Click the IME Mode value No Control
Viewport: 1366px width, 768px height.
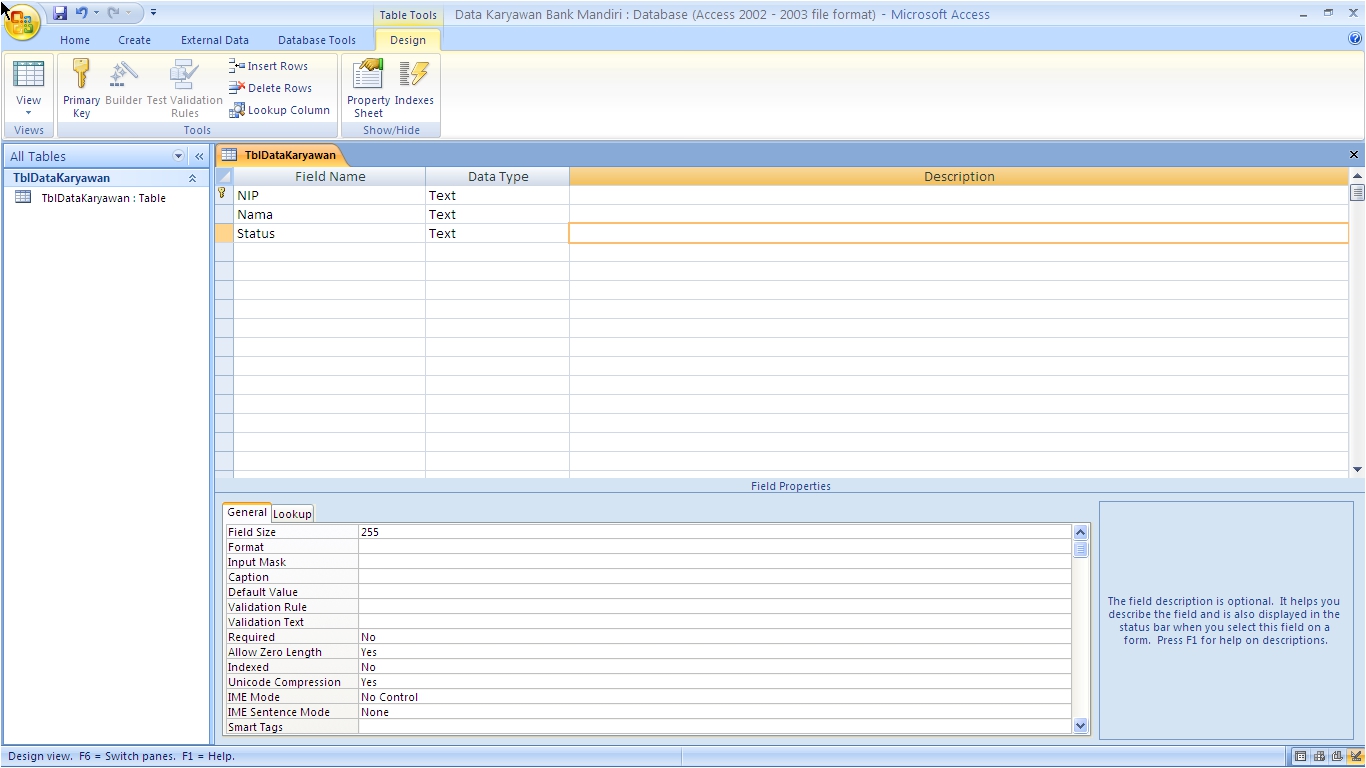pos(714,697)
